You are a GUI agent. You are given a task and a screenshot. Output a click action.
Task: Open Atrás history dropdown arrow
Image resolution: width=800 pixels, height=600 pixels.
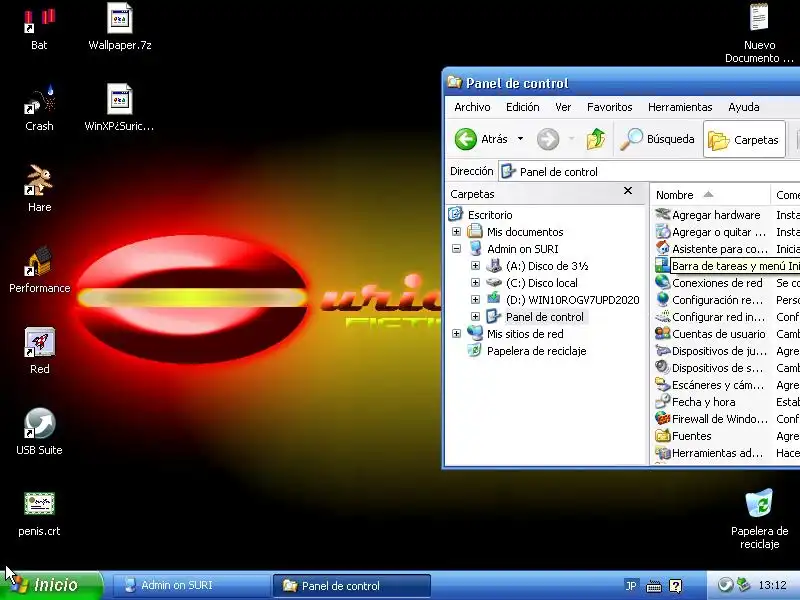point(520,139)
